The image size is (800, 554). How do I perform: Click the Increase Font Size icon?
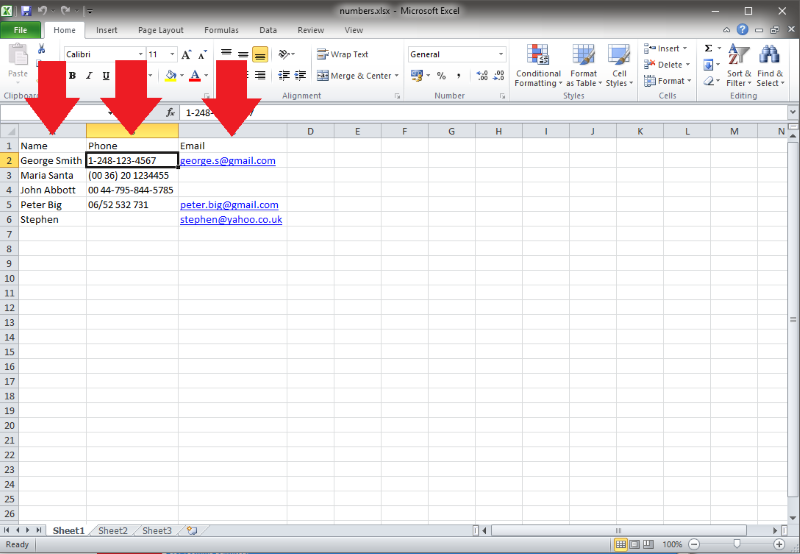click(x=186, y=55)
